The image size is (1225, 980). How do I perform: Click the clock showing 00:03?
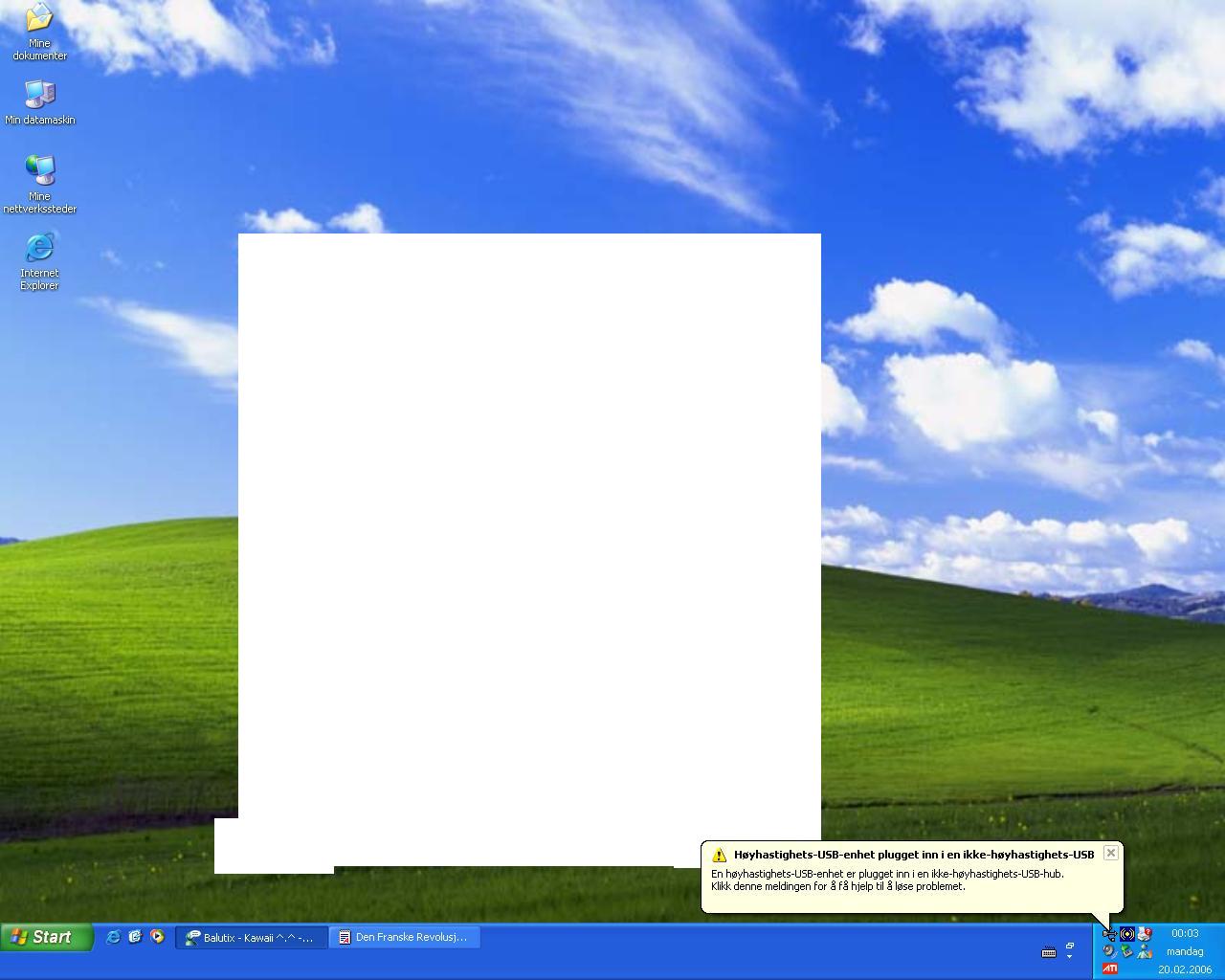point(1185,933)
